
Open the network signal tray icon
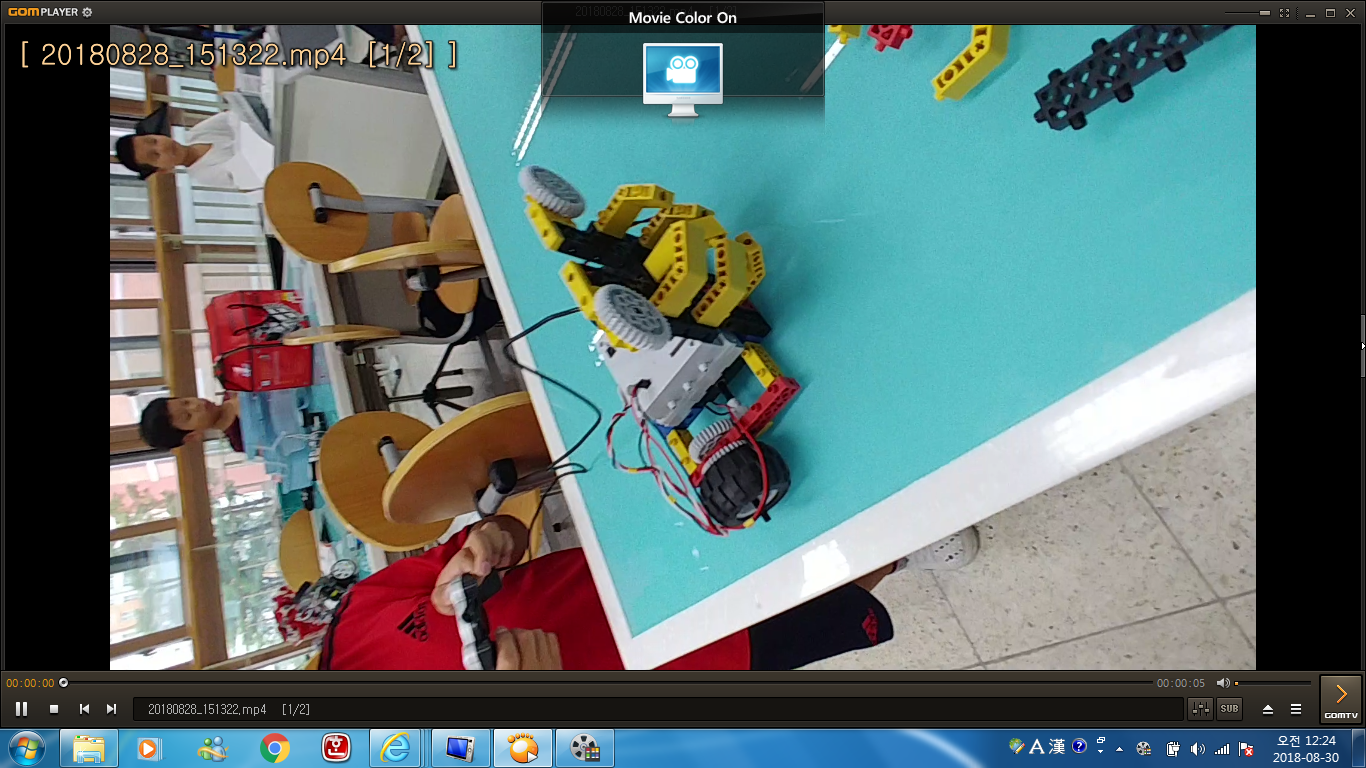1222,748
